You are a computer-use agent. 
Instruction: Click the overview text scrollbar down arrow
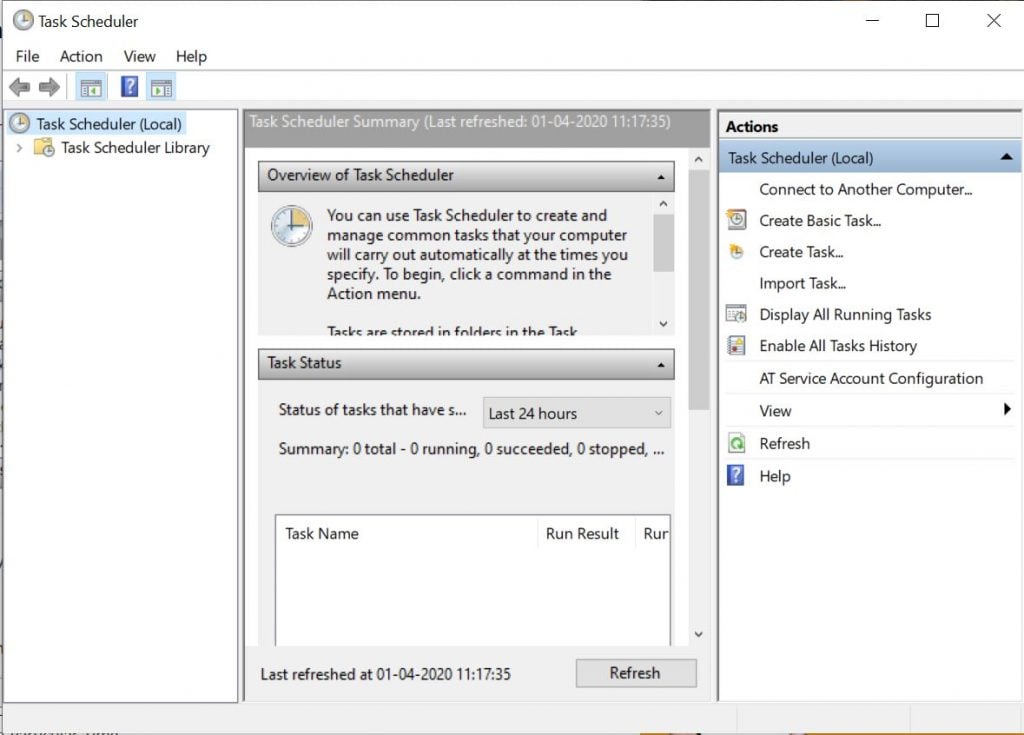pyautogui.click(x=664, y=324)
